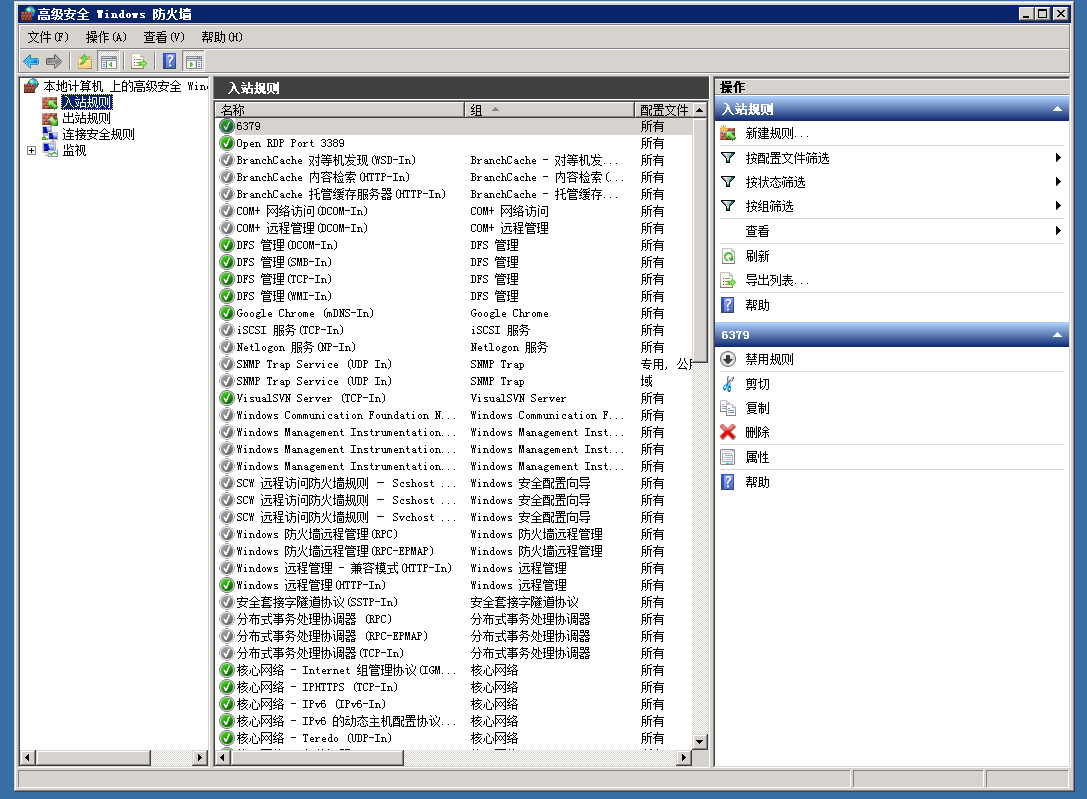Screen dimensions: 1087x799
Task: Open the 按状态筛选 submenu arrow
Action: pyautogui.click(x=1059, y=182)
